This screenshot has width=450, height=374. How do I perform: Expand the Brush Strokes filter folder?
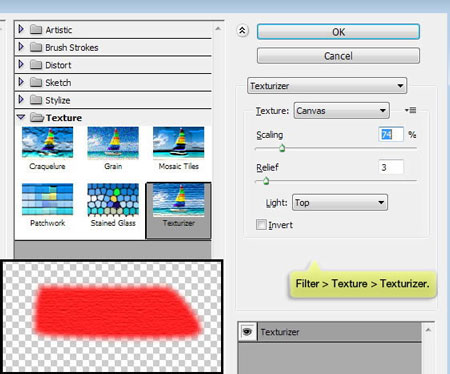click(21, 47)
